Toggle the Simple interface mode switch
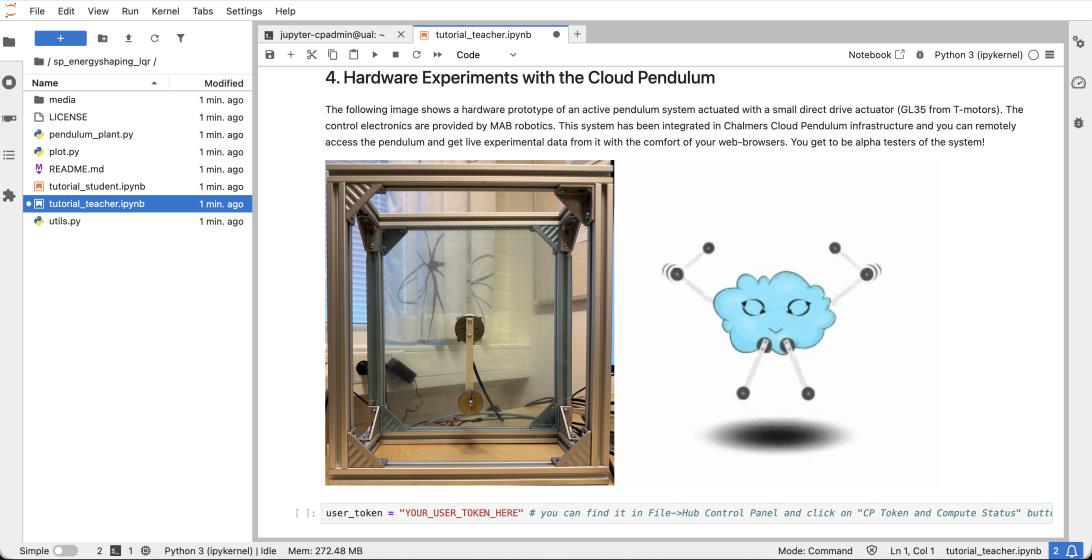 tap(65, 551)
